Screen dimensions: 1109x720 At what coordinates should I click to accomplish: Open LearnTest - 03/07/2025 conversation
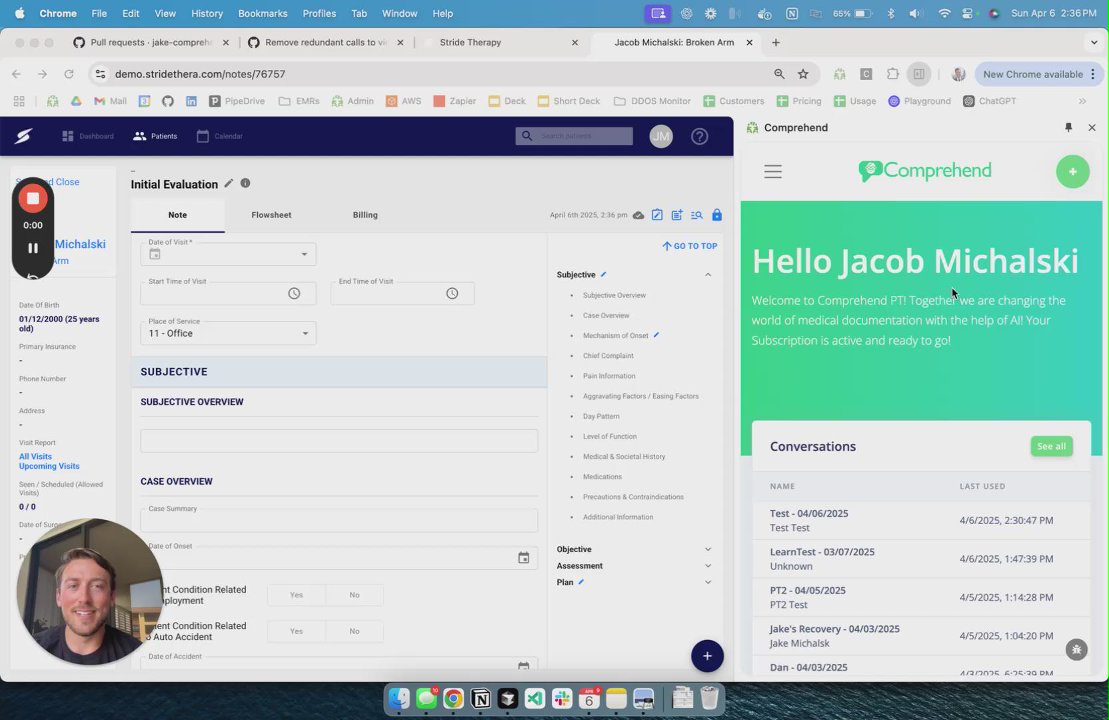pos(922,559)
